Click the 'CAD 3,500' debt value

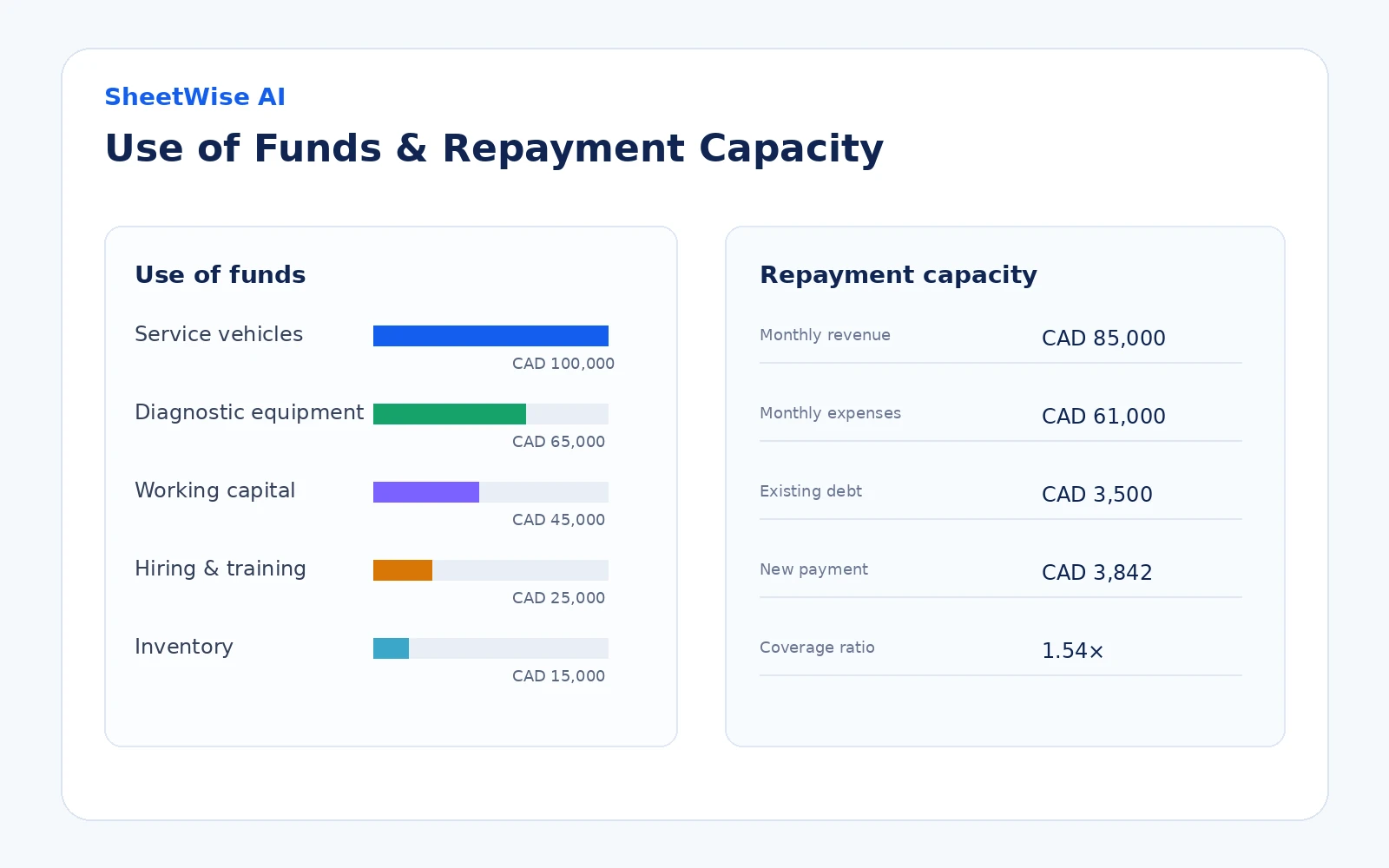1097,495
